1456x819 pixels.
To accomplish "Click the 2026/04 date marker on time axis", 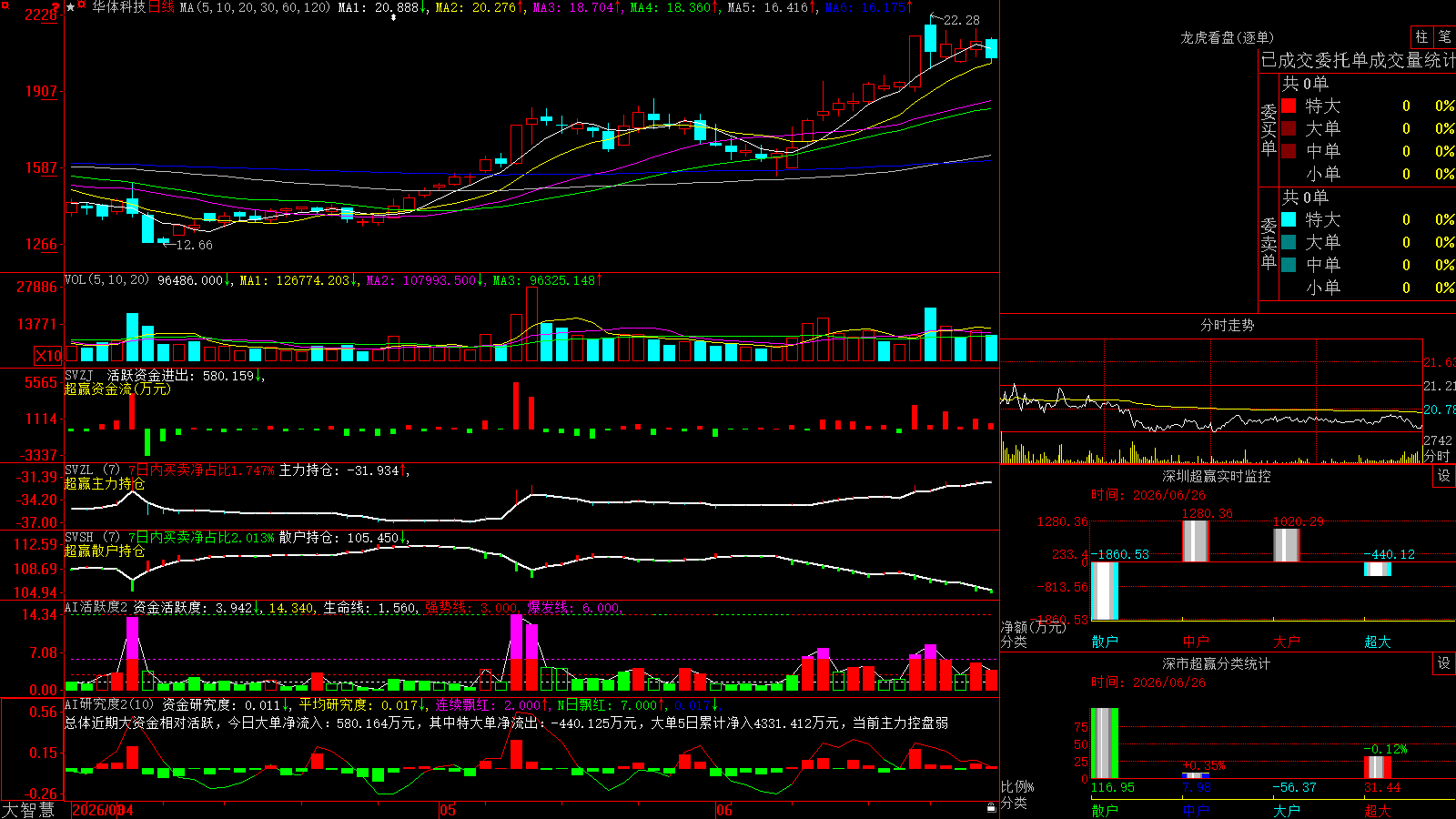I will coord(102,810).
